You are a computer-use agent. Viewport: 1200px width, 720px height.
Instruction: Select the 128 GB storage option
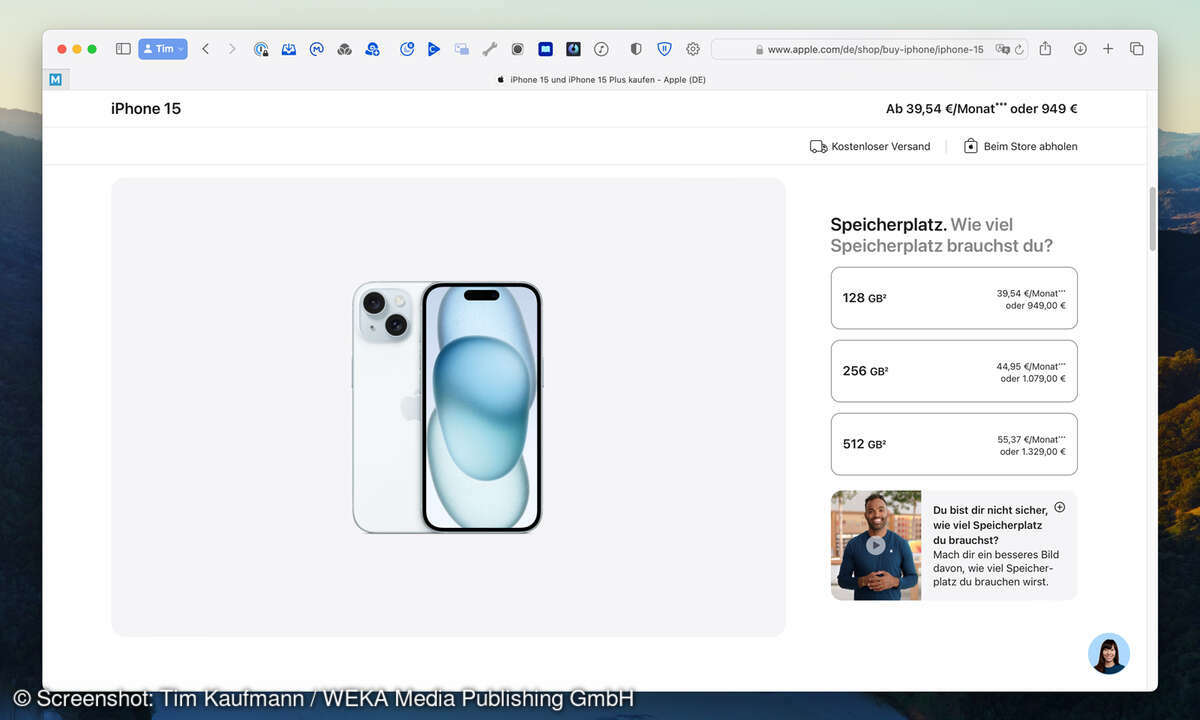coord(954,298)
